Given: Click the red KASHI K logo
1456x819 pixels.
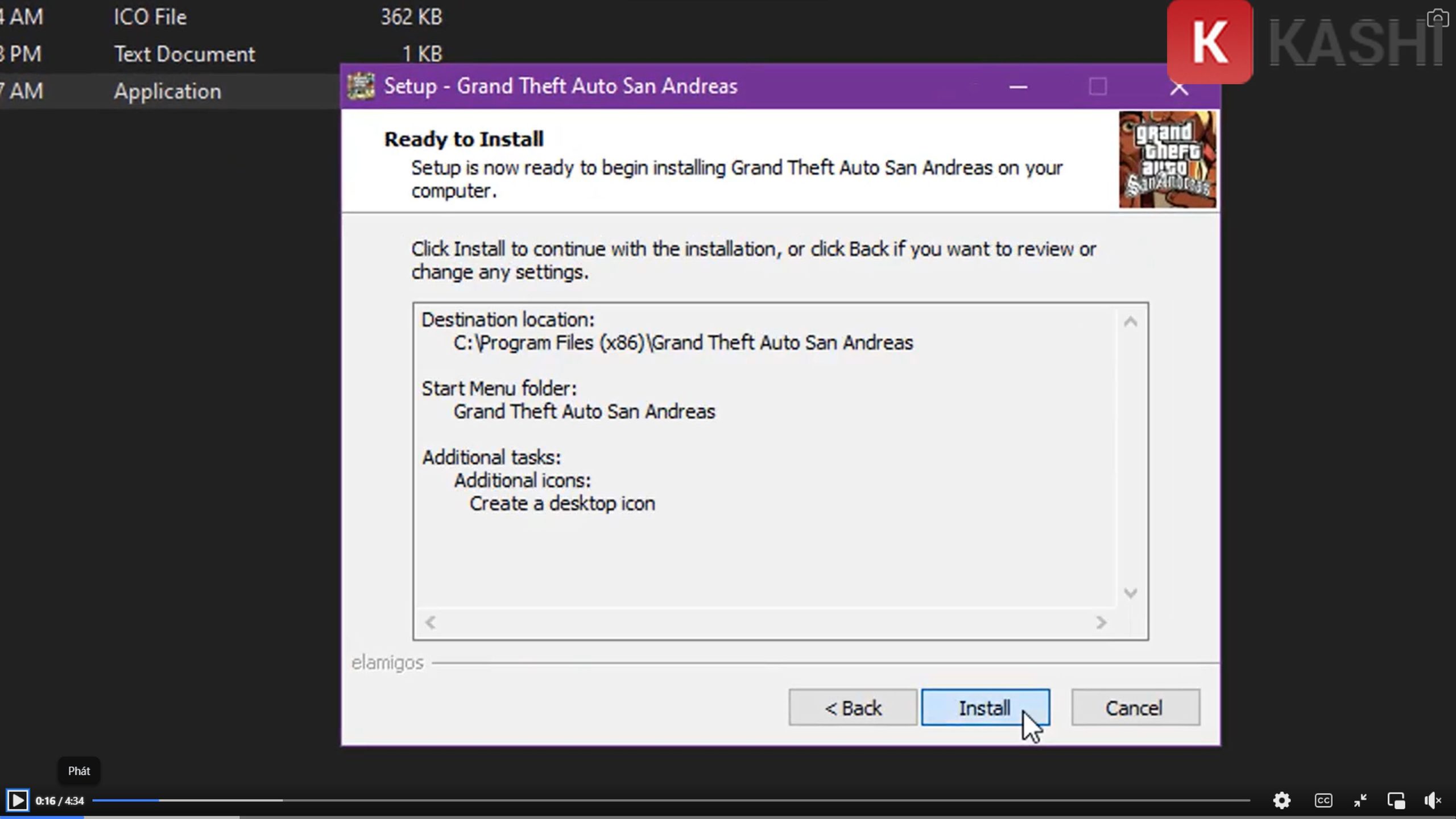Looking at the screenshot, I should [x=1209, y=42].
